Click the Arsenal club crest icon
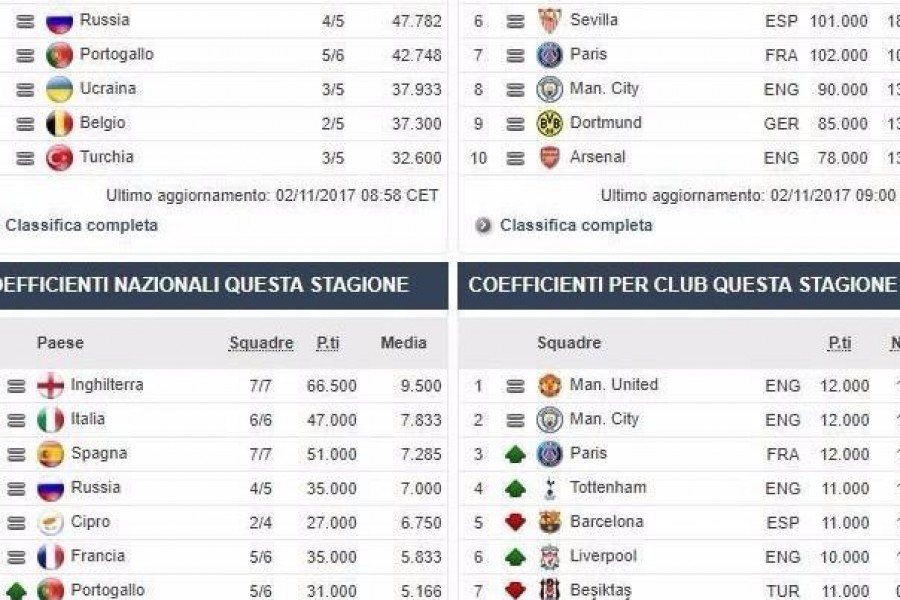The width and height of the screenshot is (900, 600). coord(549,157)
